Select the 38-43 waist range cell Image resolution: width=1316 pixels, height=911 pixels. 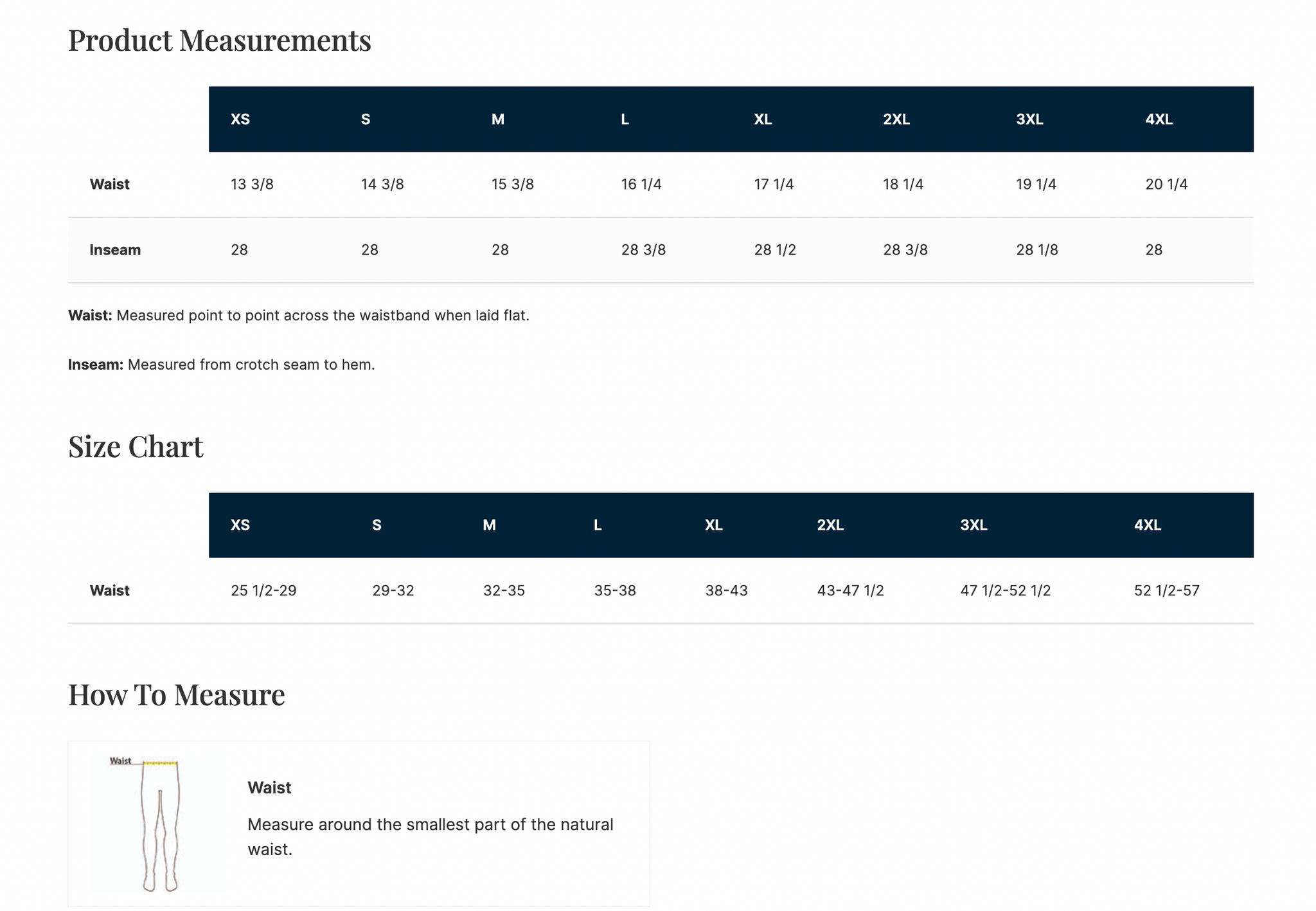pos(726,591)
